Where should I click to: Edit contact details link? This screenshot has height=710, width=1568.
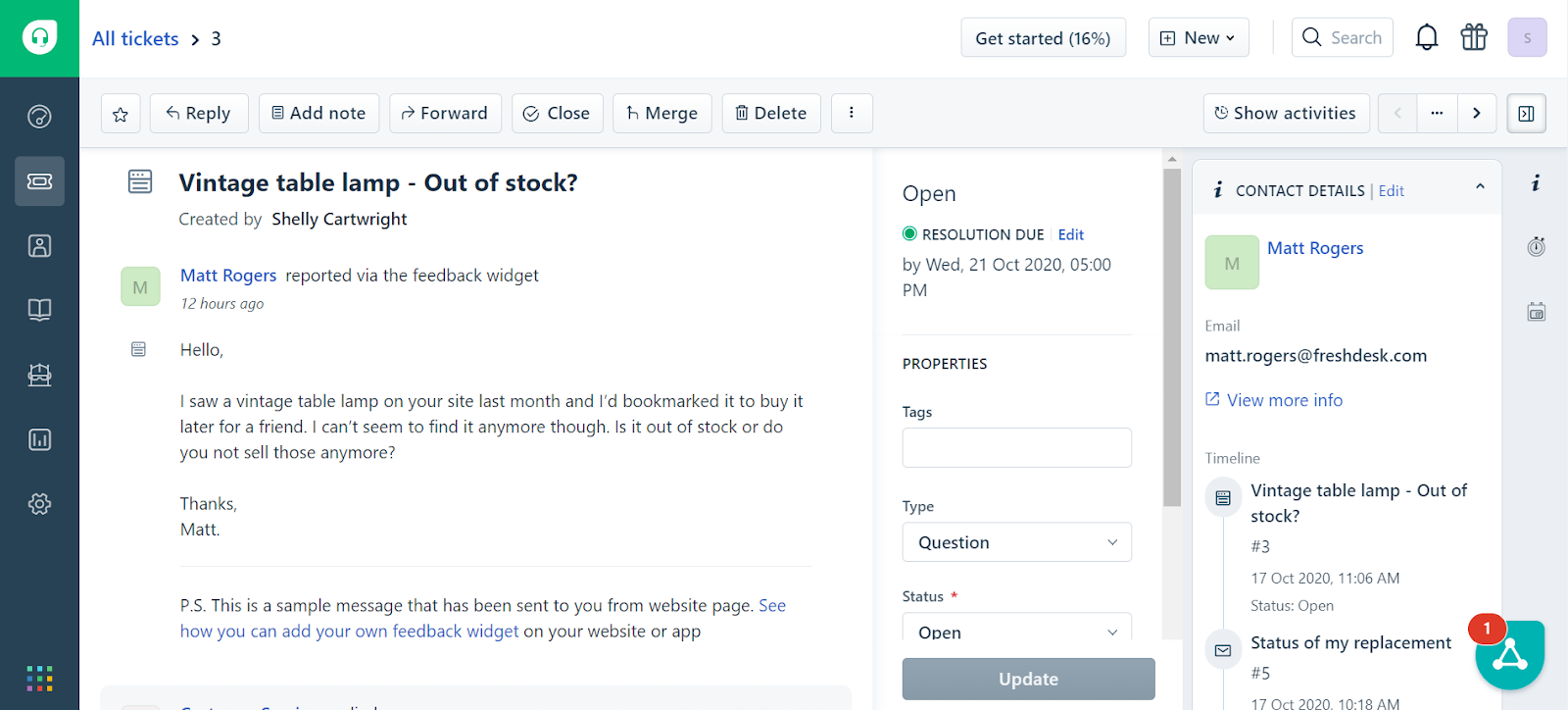point(1392,191)
